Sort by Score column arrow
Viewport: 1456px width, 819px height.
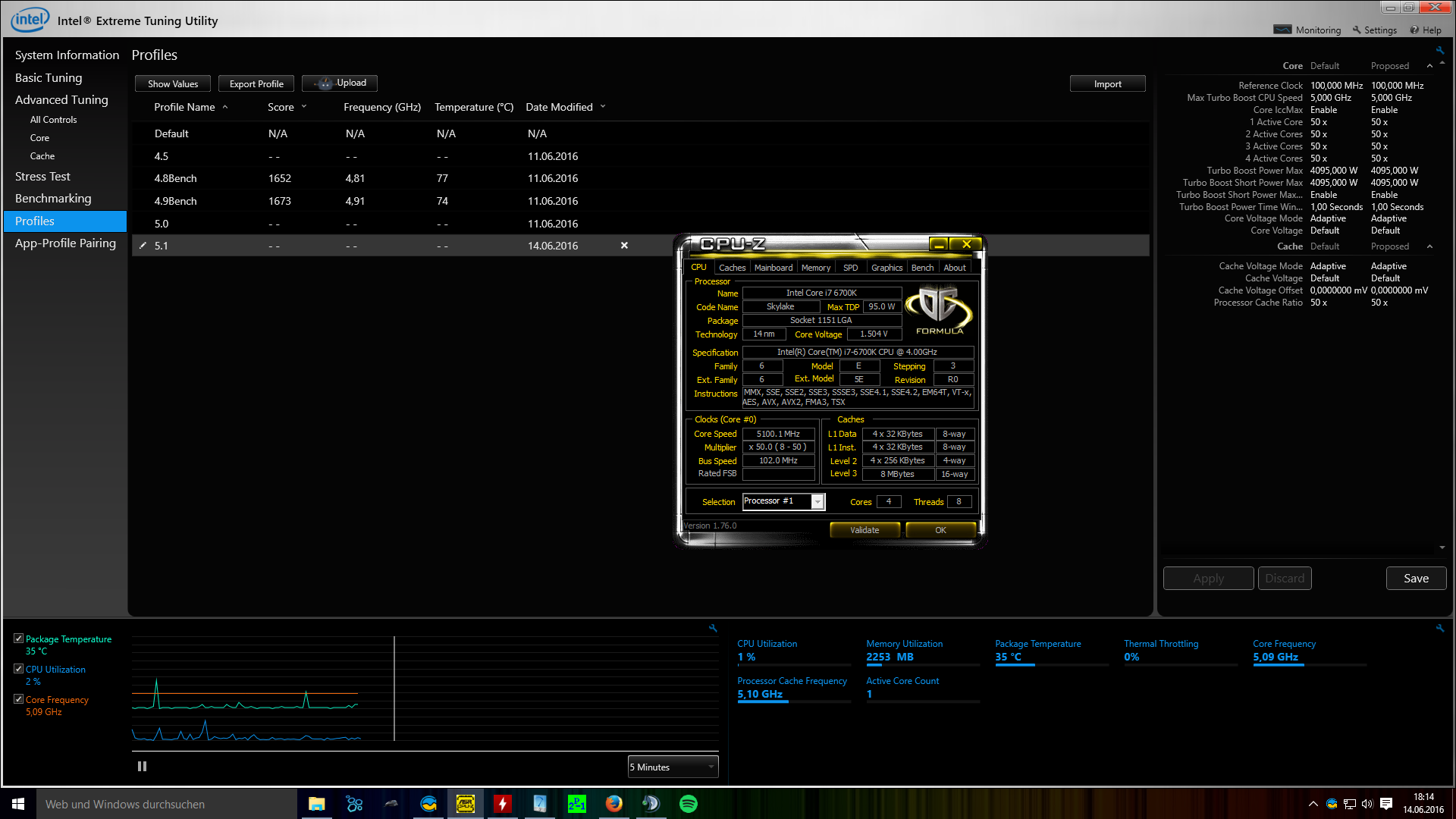[304, 107]
